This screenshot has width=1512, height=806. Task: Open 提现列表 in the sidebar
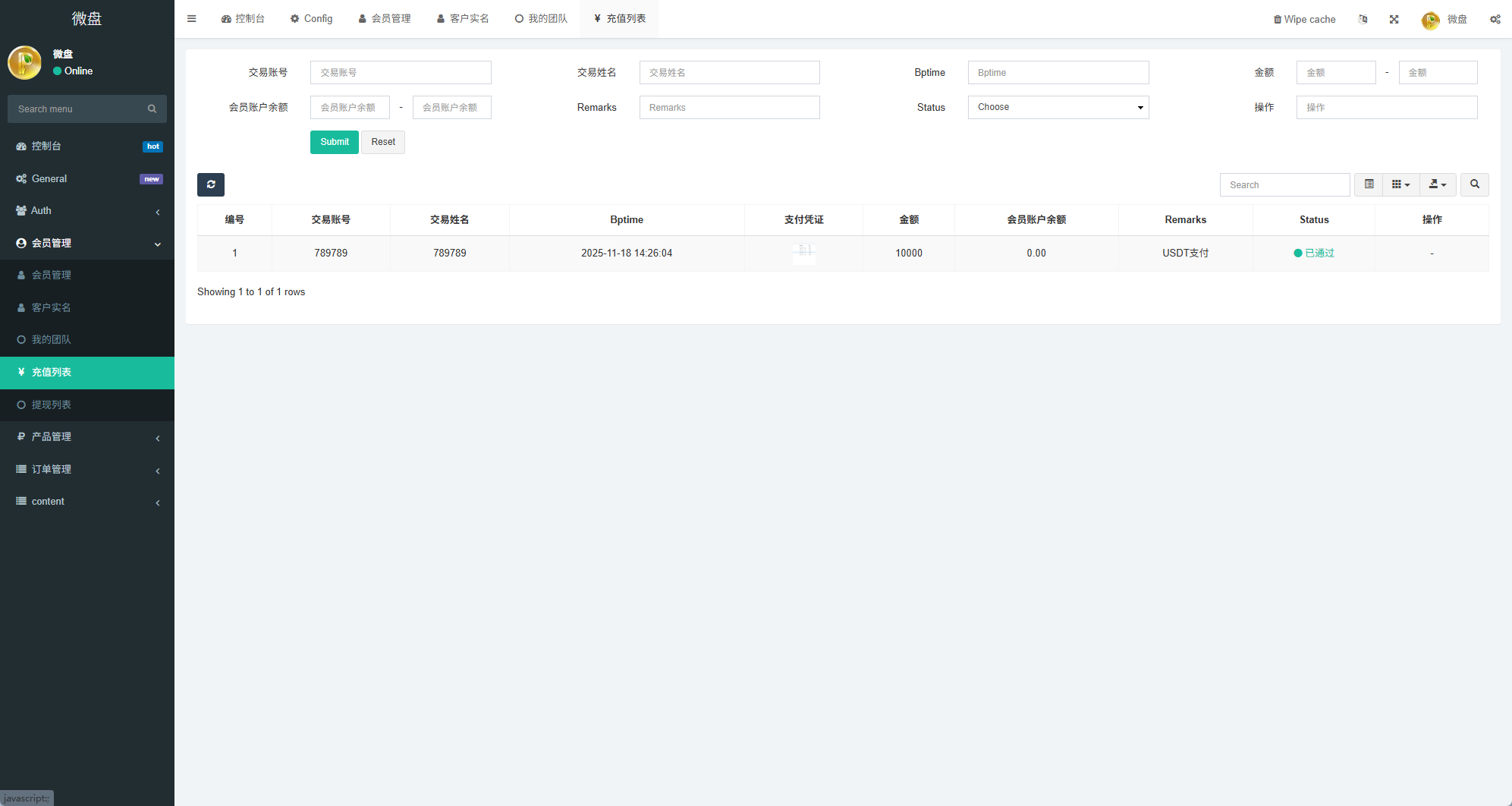point(52,405)
